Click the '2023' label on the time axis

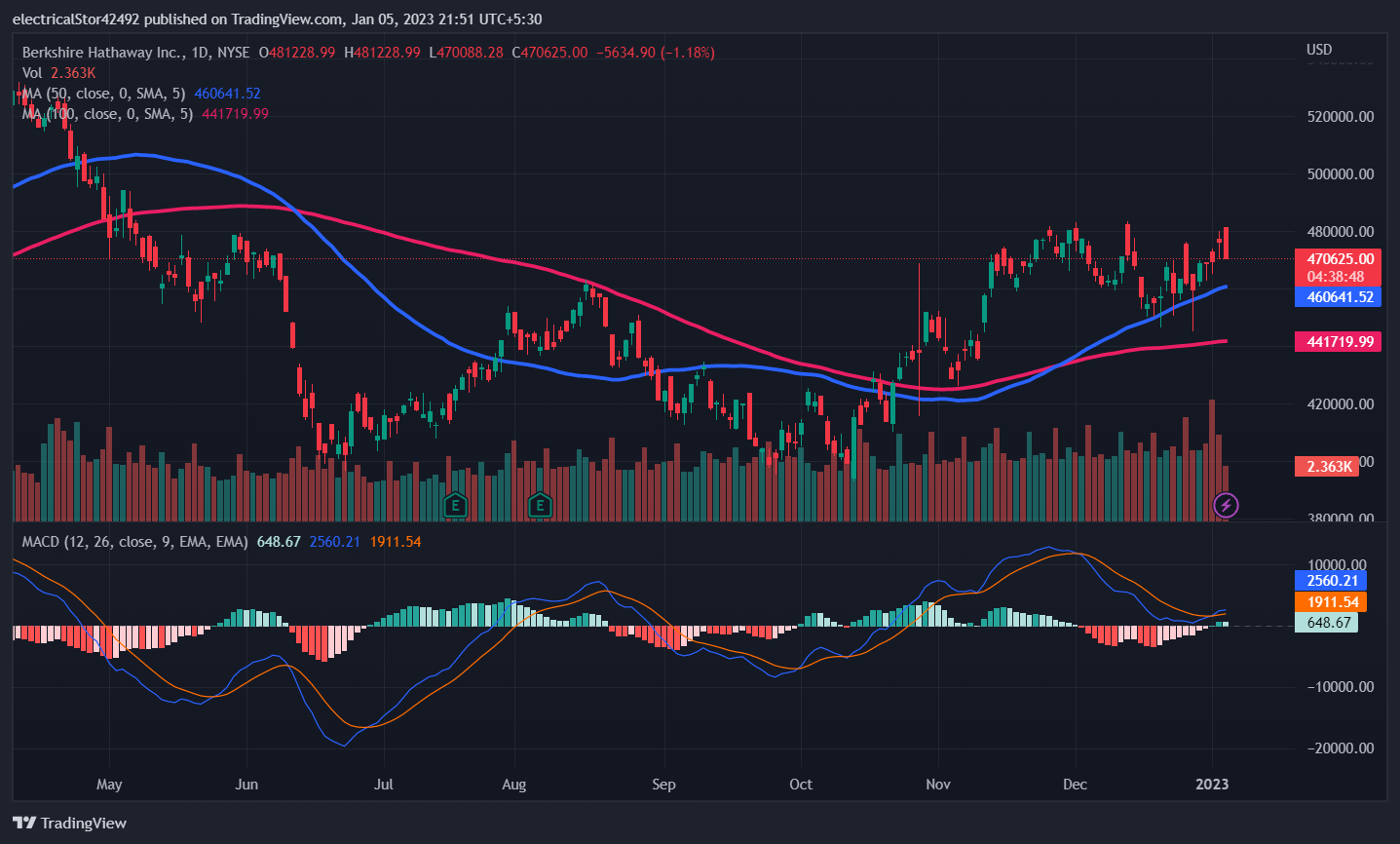1212,784
